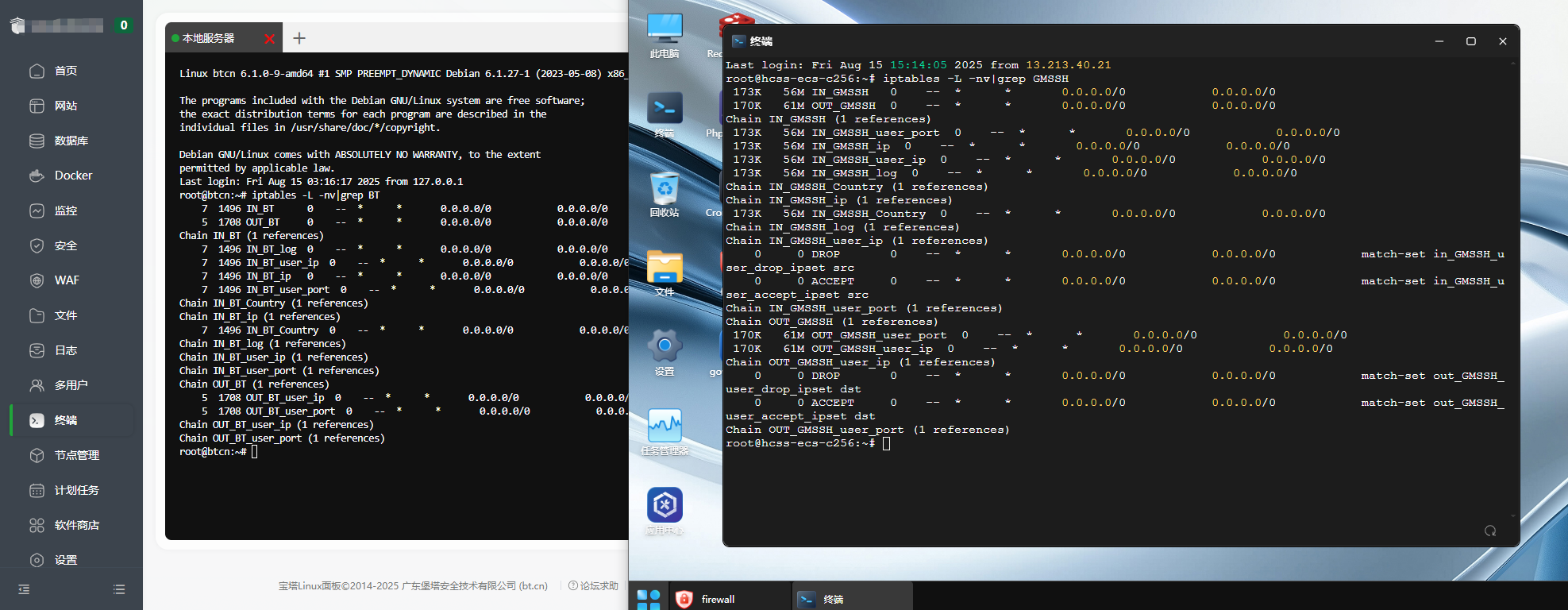Open 计划任务 scheduled tasks
The height and width of the screenshot is (610, 1568).
pos(76,490)
